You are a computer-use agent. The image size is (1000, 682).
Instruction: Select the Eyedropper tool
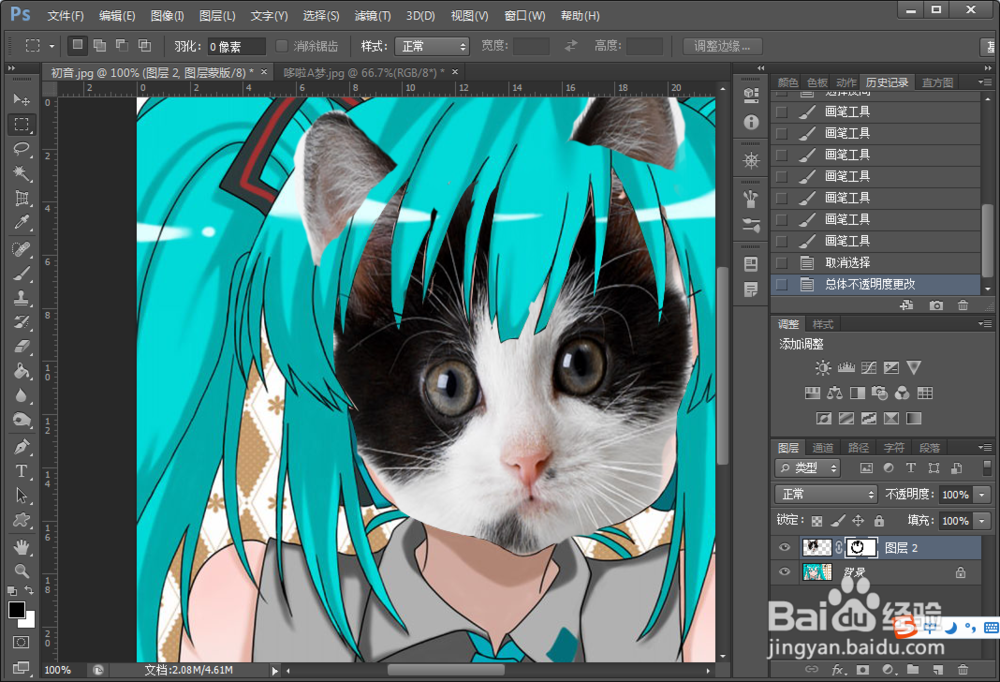tap(21, 223)
